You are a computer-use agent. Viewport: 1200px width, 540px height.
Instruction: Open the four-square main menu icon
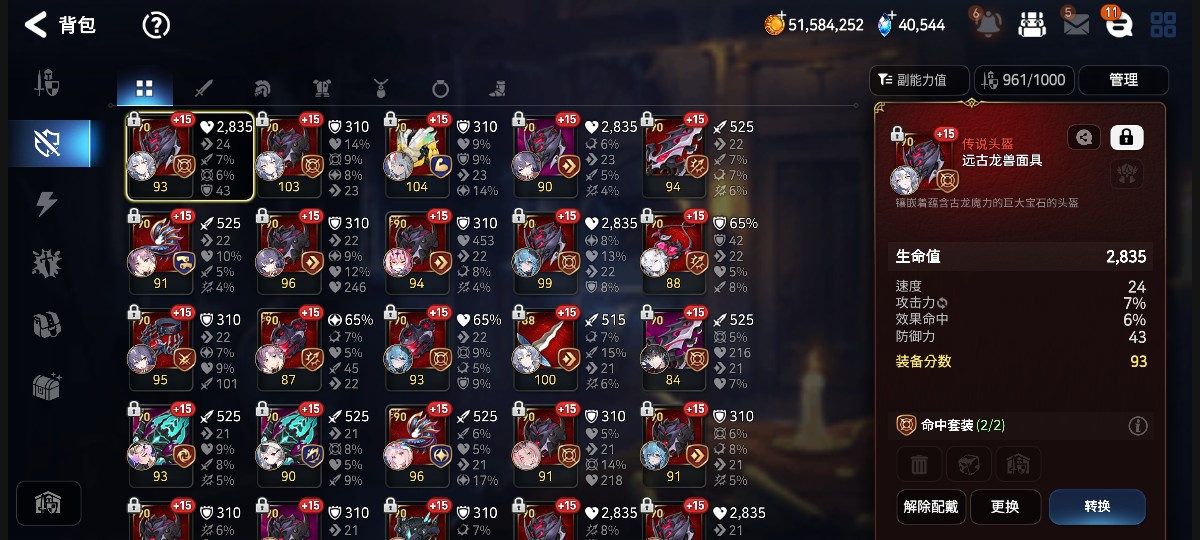[x=1163, y=25]
